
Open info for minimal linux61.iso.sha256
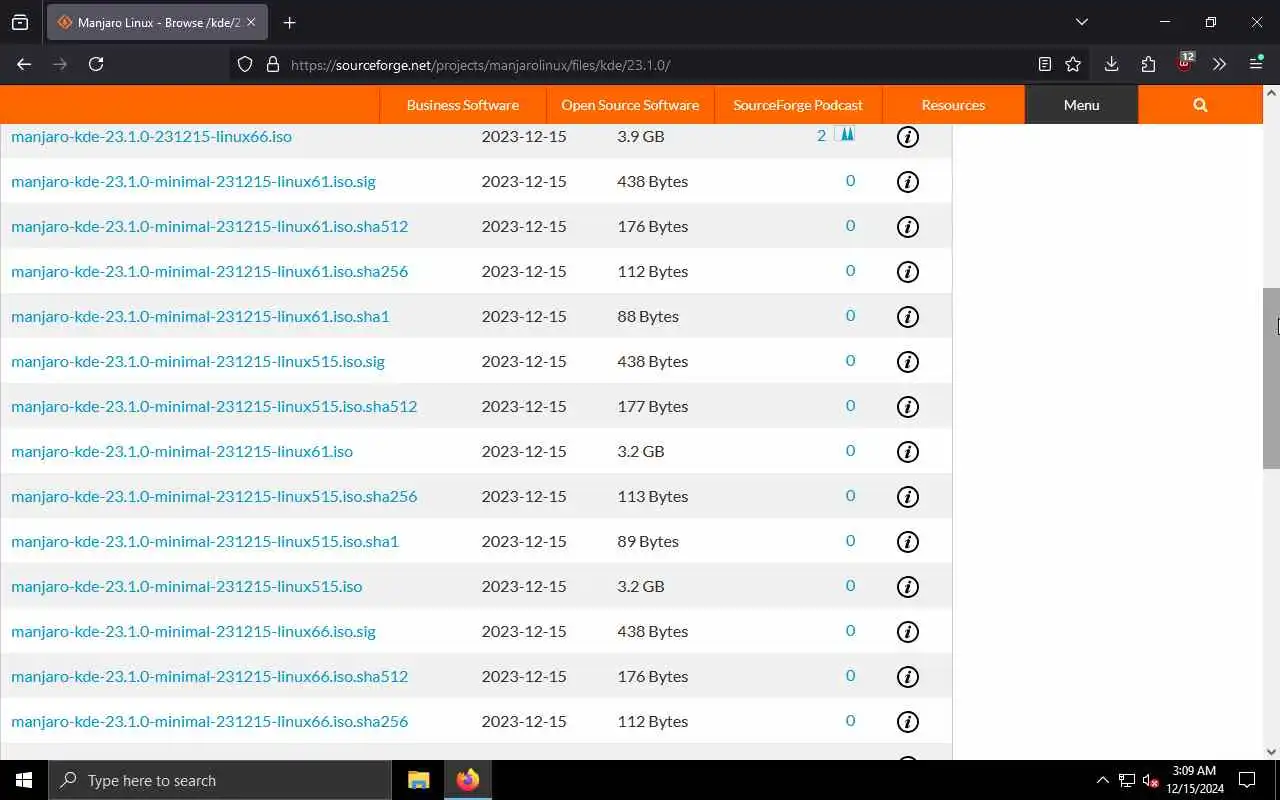pyautogui.click(x=908, y=271)
